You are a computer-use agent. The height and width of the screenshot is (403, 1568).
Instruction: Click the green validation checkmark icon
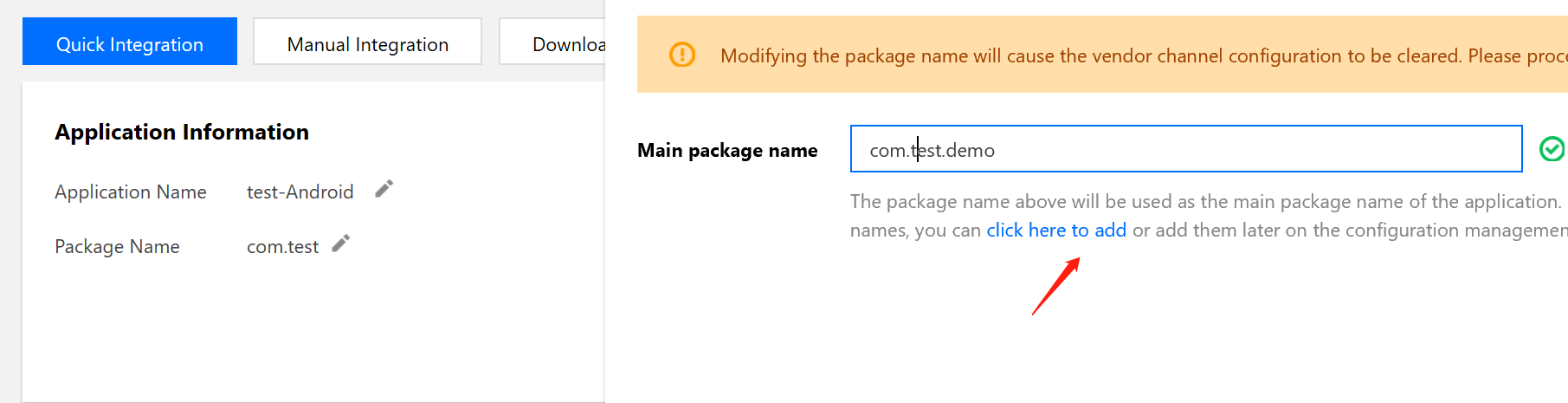(1552, 149)
